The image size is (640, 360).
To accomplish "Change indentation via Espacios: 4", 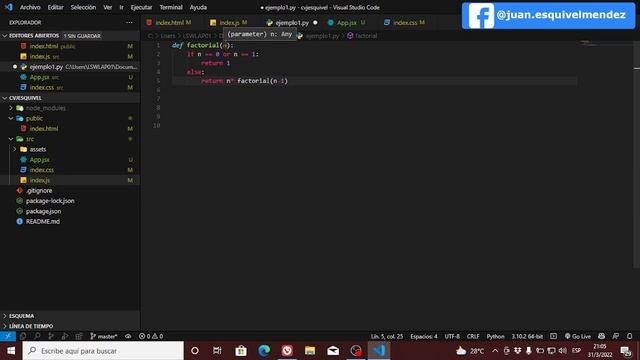I will click(424, 336).
